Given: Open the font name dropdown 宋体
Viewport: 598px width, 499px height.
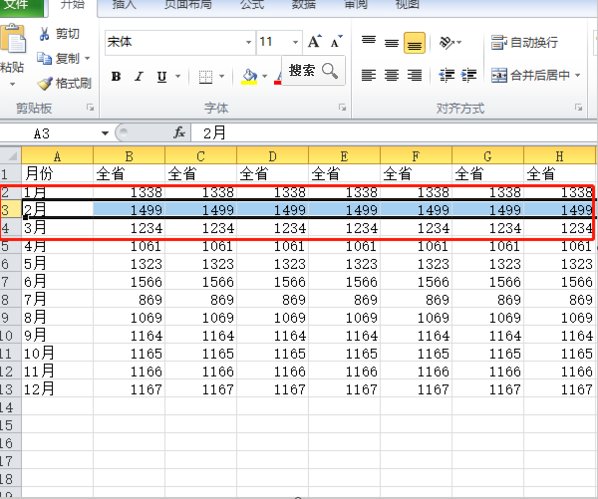Looking at the screenshot, I should pos(248,42).
